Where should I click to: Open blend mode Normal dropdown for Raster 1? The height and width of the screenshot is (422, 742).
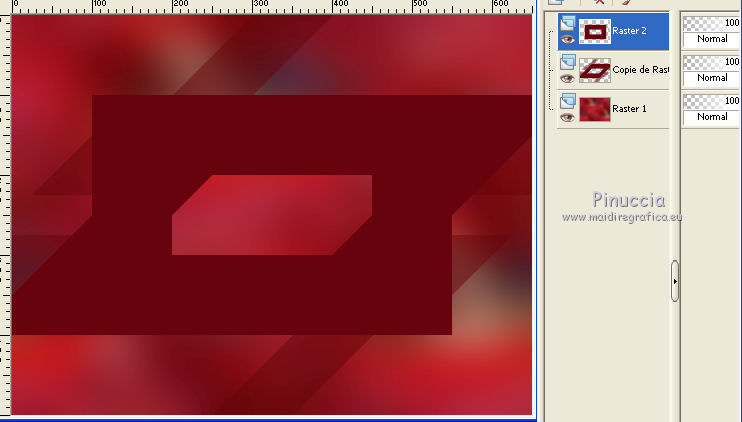[x=711, y=117]
